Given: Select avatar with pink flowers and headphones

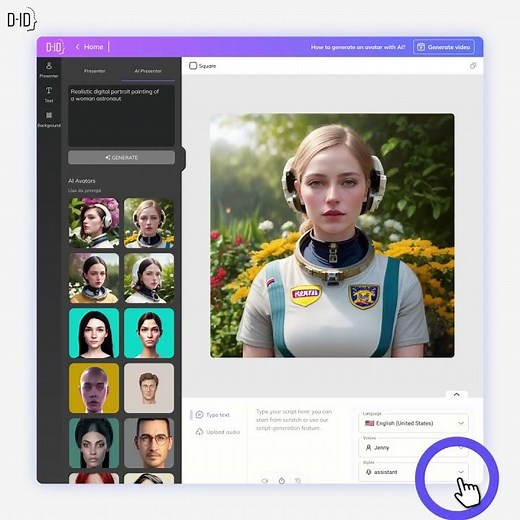Looking at the screenshot, I should point(94,223).
